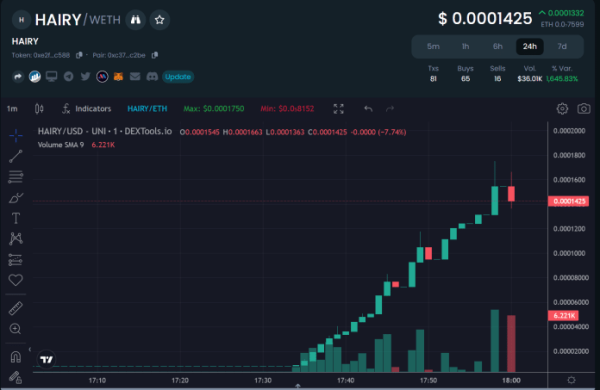Collapse the drawing toolbar side arrow

point(30,349)
